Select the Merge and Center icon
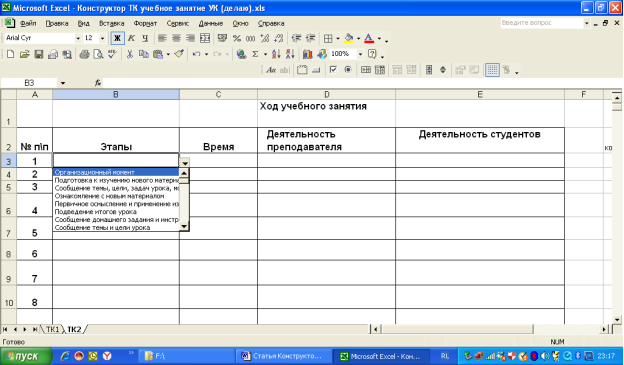The width and height of the screenshot is (624, 365). pos(205,38)
